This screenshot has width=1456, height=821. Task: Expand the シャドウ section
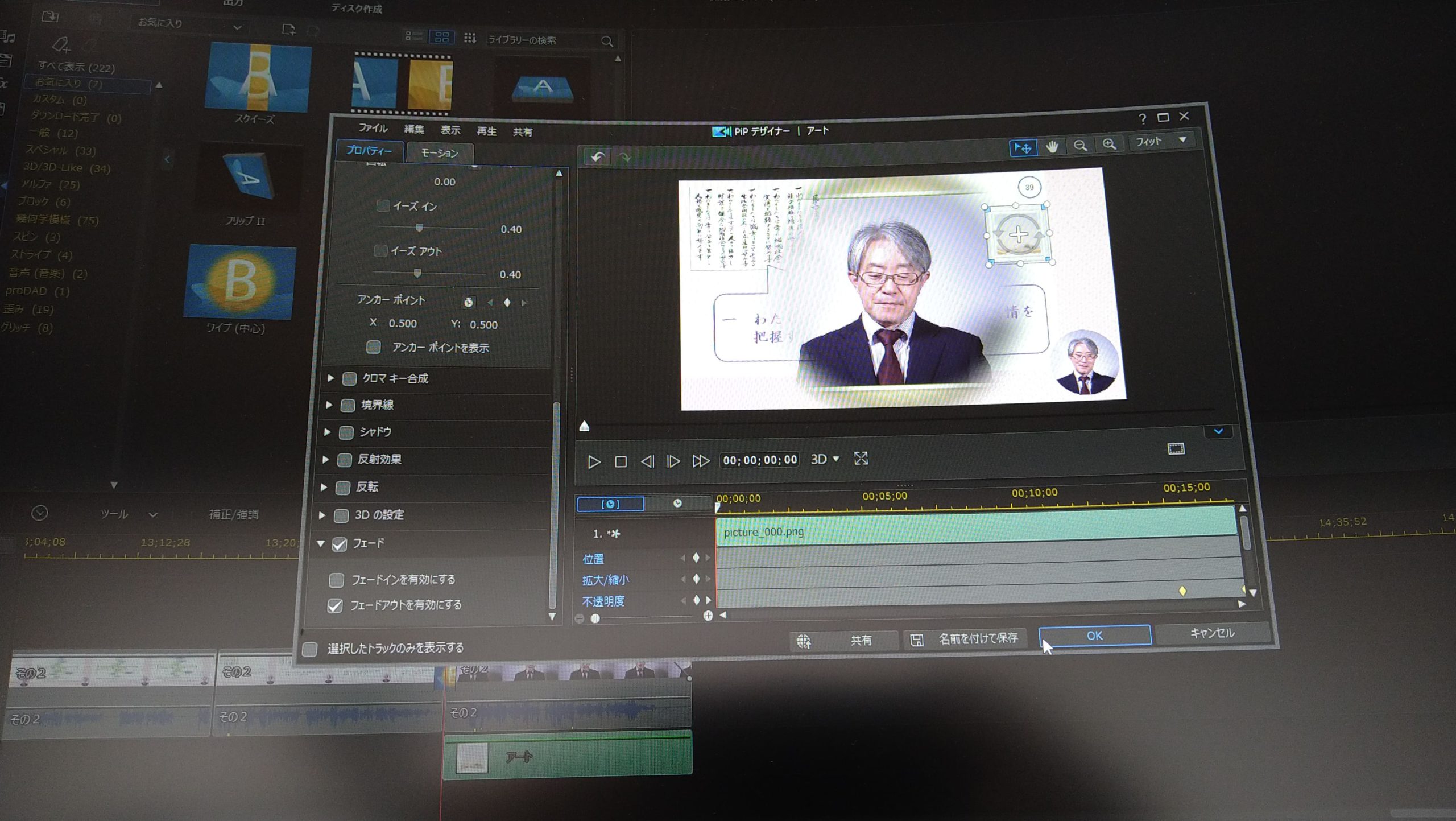pyautogui.click(x=327, y=432)
